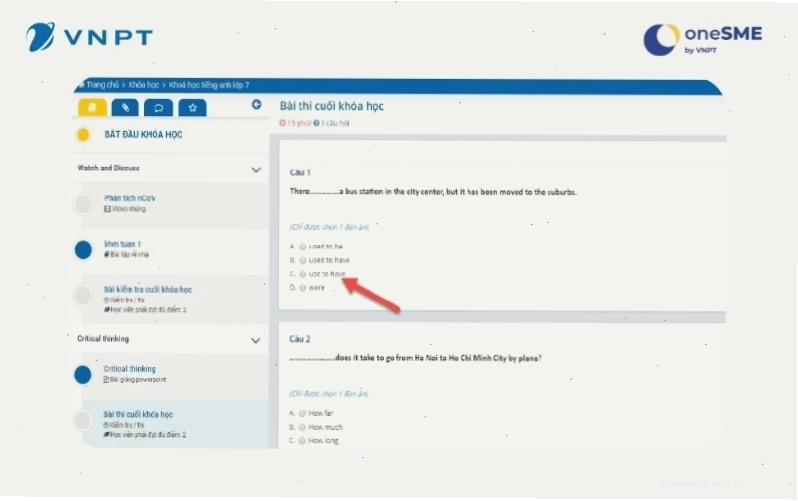Open the paperclip attachments tab
The height and width of the screenshot is (501, 798).
pyautogui.click(x=125, y=107)
